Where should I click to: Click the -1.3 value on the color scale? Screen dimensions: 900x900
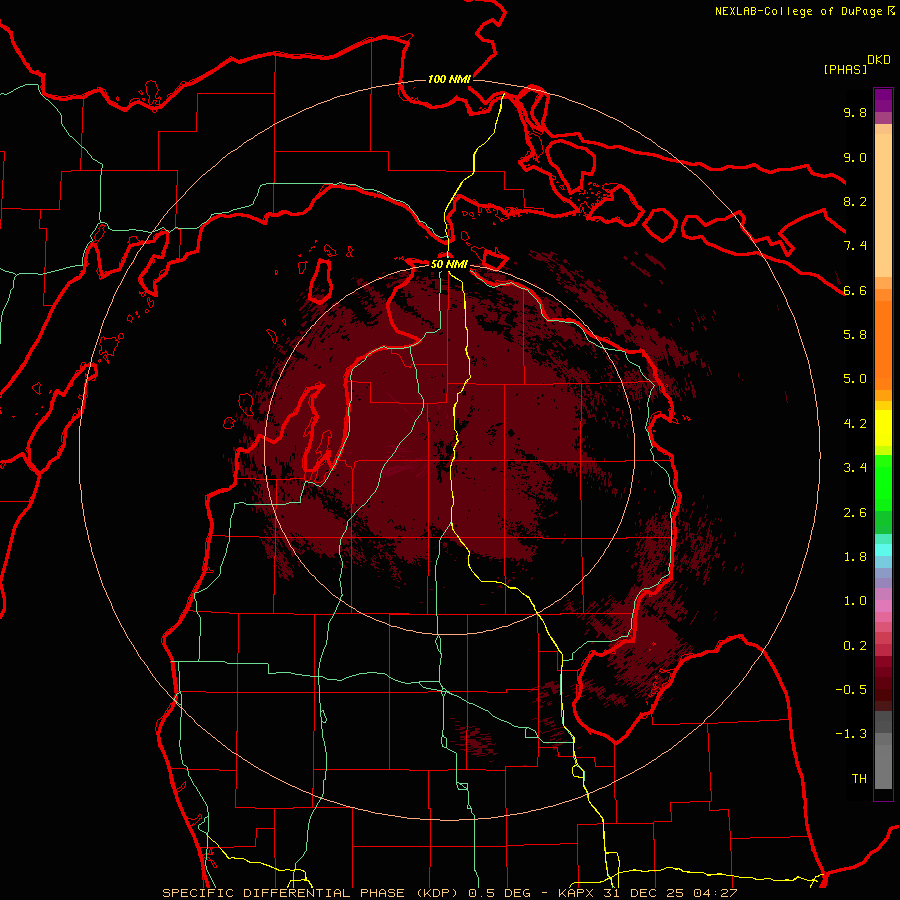(x=851, y=734)
